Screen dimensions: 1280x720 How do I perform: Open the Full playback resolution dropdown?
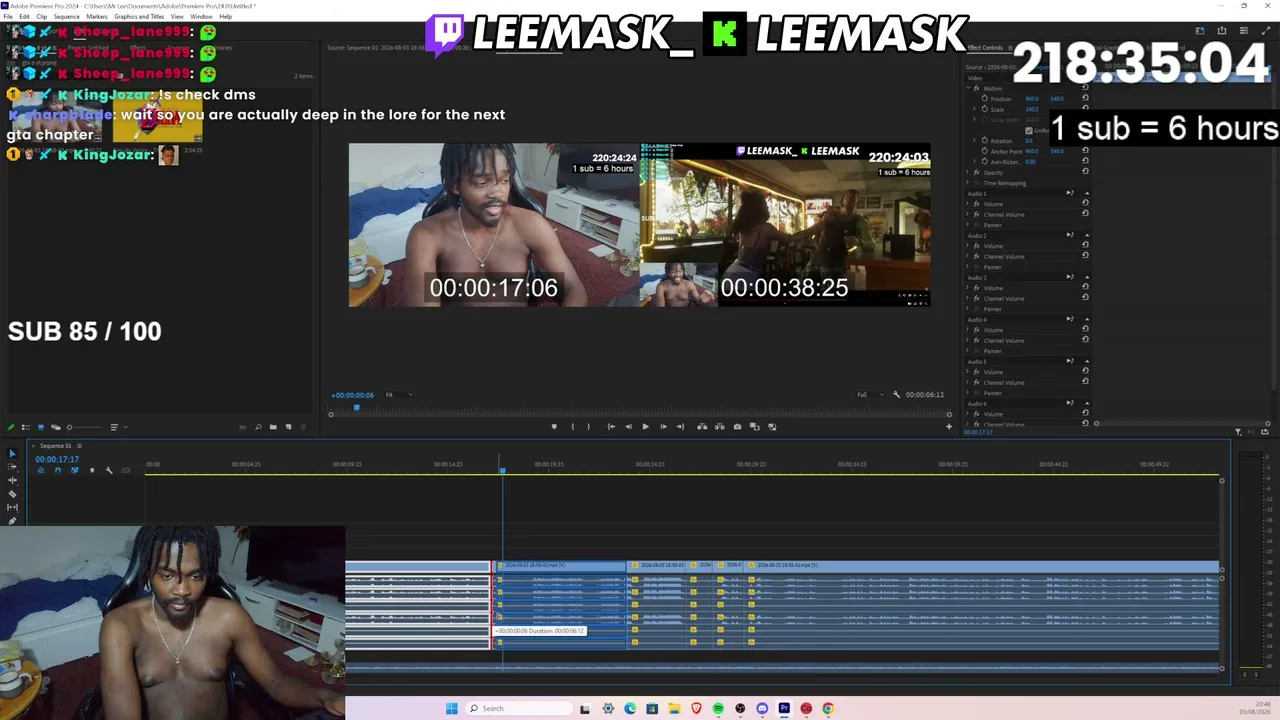tap(870, 395)
